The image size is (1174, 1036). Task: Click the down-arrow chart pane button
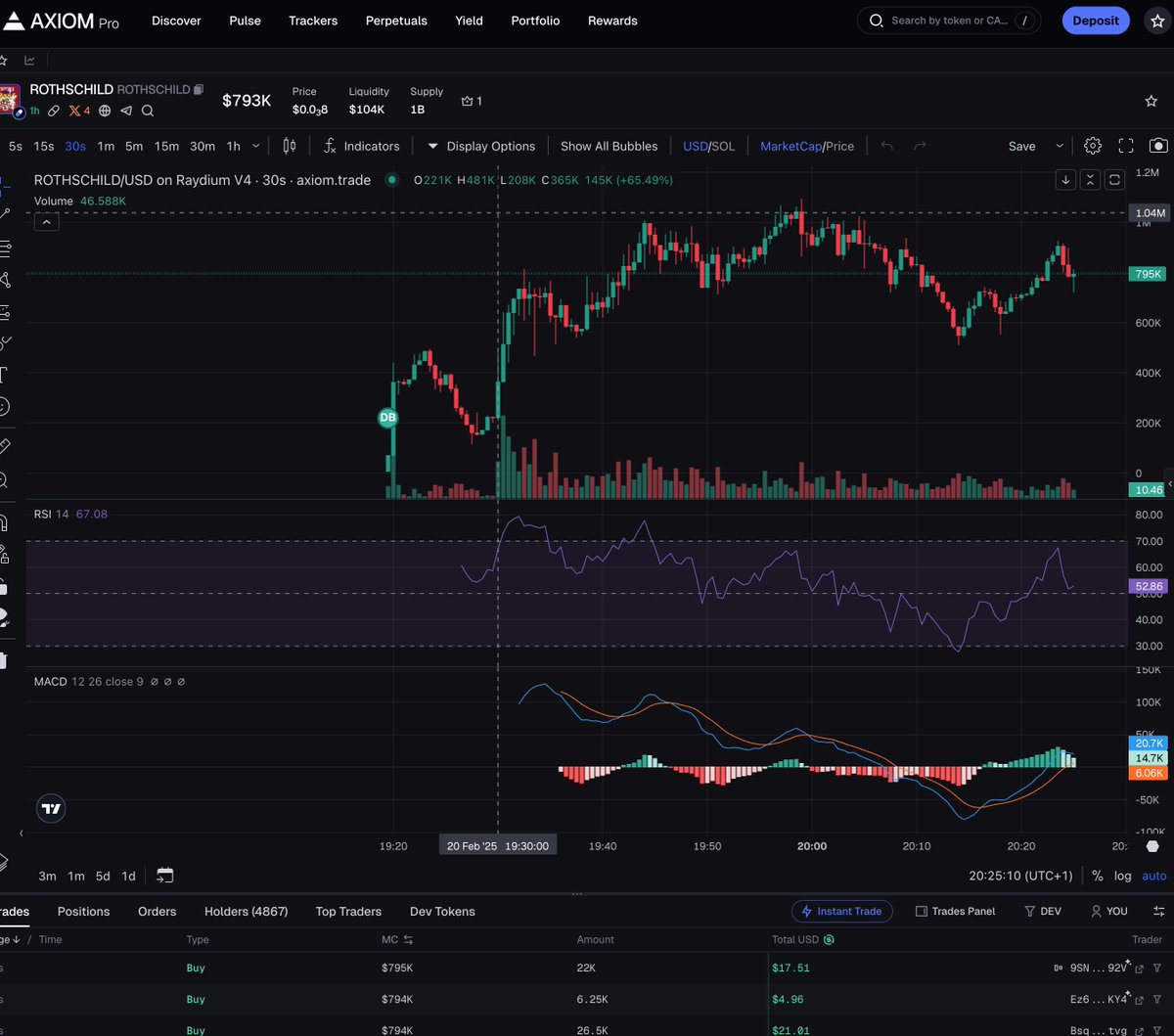(x=1065, y=180)
